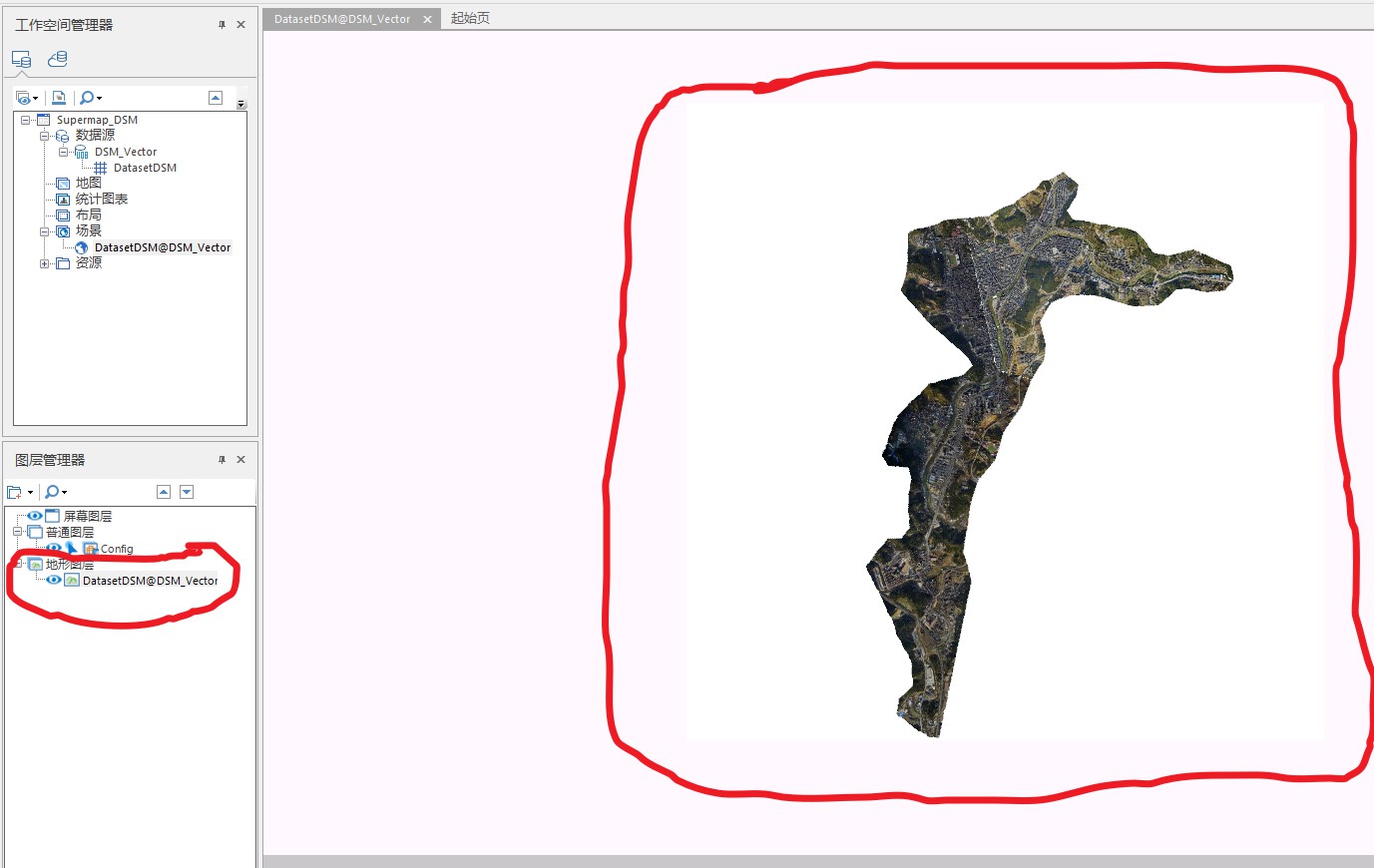1374x868 pixels.
Task: Collapse the 数据源 tree node
Action: (x=44, y=136)
